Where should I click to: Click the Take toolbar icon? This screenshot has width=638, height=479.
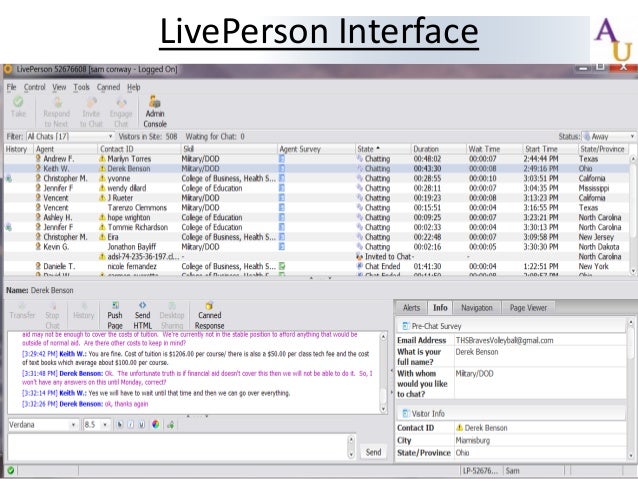pyautogui.click(x=18, y=107)
